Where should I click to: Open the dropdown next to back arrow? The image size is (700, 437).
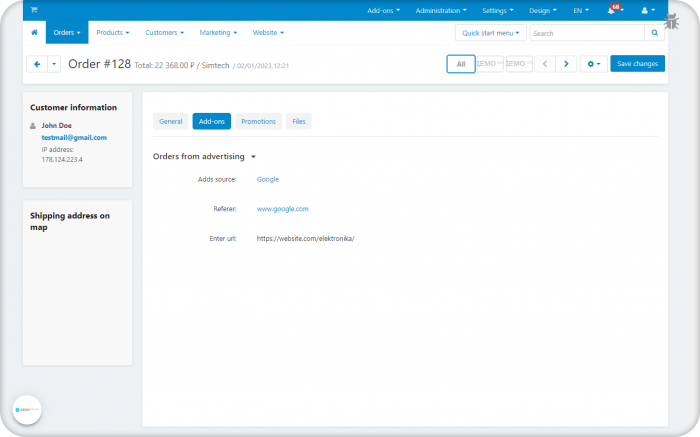(54, 64)
